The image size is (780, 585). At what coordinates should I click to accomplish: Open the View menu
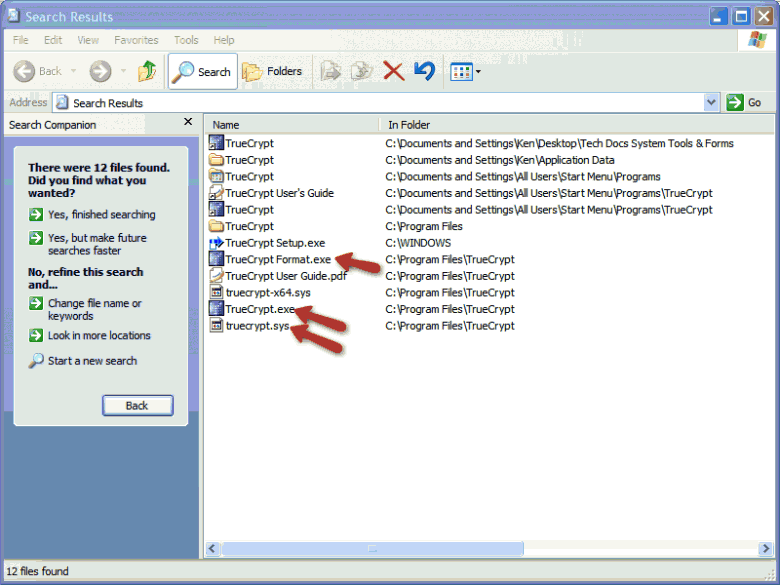[x=88, y=40]
